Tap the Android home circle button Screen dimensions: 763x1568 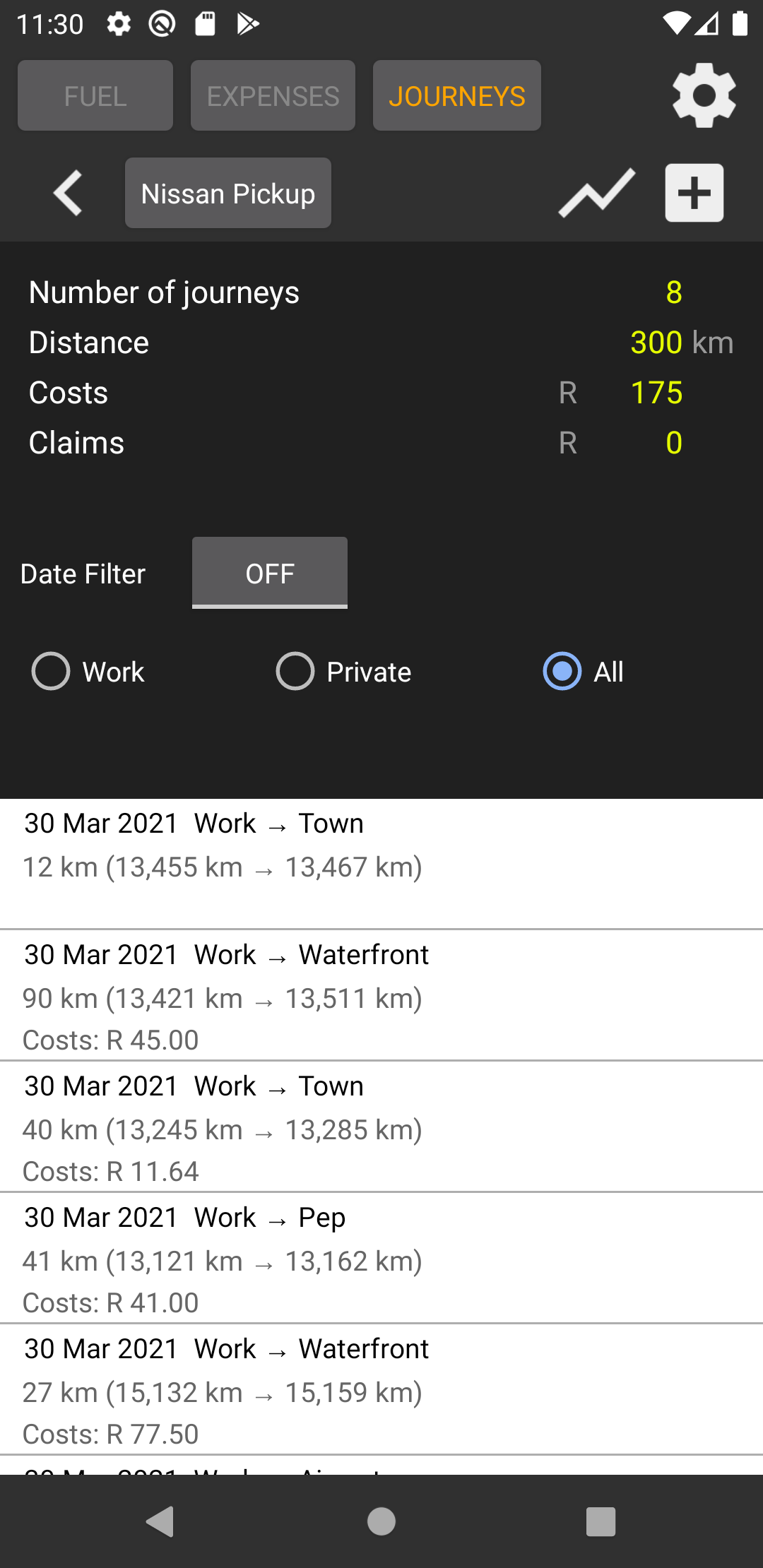click(x=381, y=1521)
